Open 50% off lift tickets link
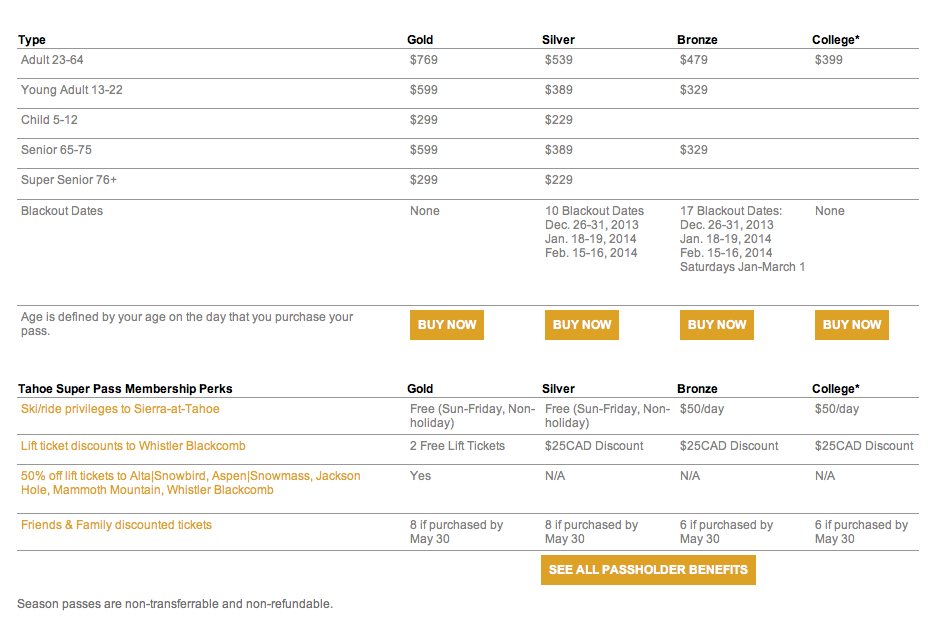Viewport: 937px width, 621px height. tap(191, 483)
